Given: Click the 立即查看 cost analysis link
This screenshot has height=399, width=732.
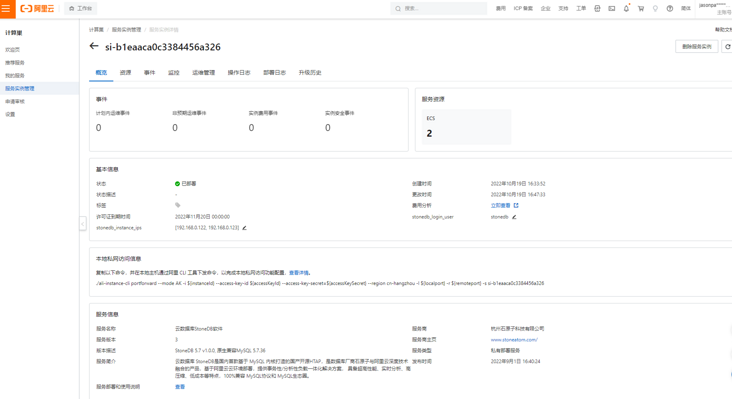Looking at the screenshot, I should (500, 205).
